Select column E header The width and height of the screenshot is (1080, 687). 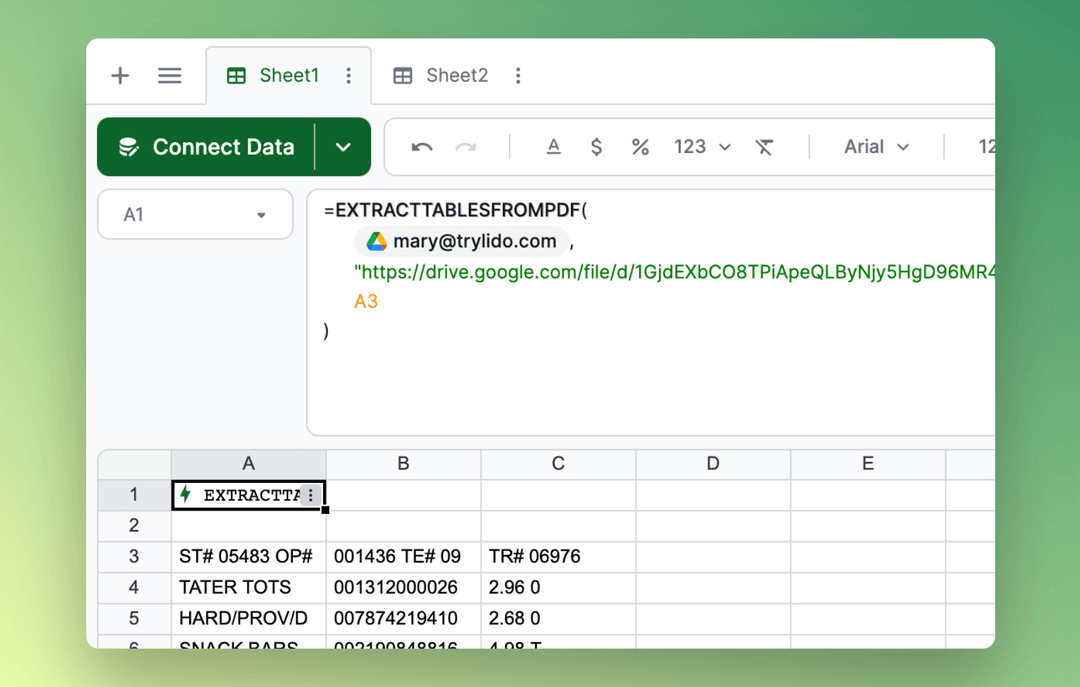pos(868,464)
